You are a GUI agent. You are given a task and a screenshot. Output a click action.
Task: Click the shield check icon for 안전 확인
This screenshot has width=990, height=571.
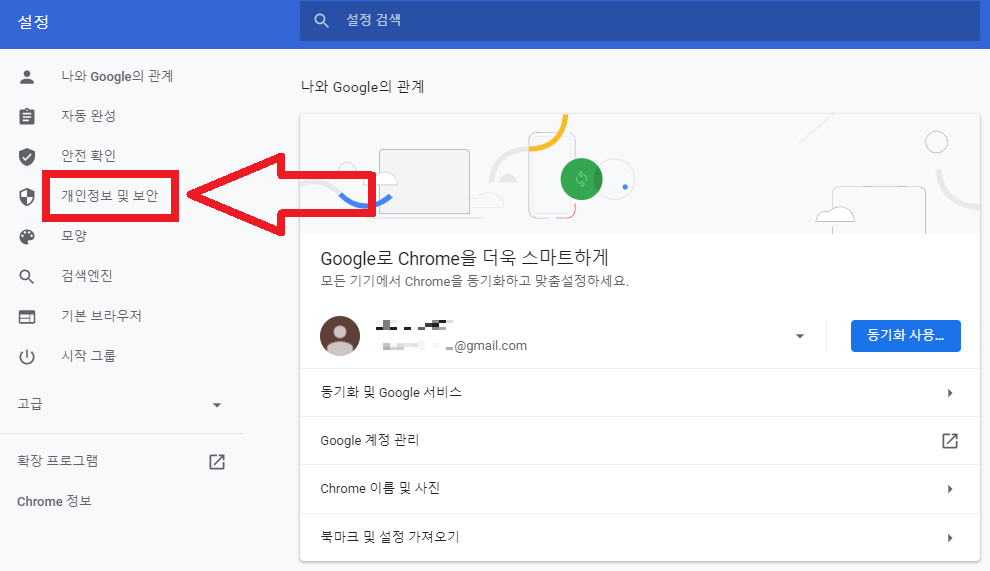pyautogui.click(x=27, y=156)
